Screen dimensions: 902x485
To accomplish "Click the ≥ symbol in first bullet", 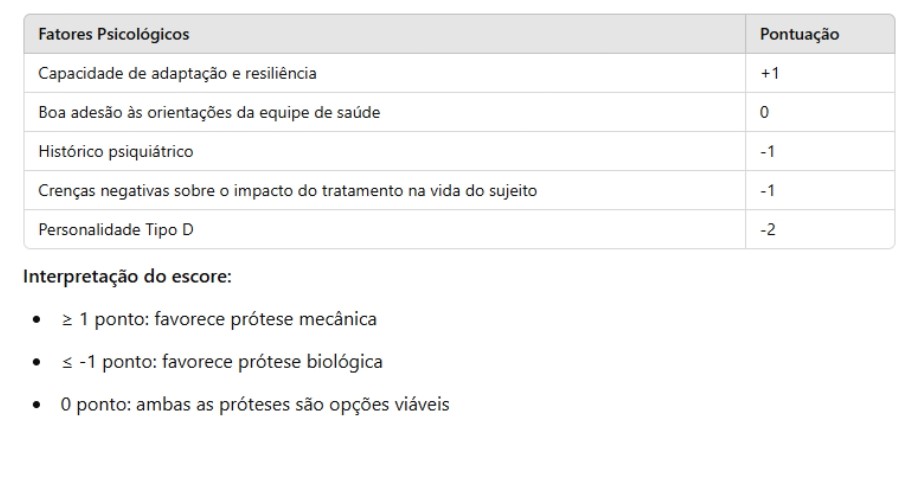I will [67, 320].
